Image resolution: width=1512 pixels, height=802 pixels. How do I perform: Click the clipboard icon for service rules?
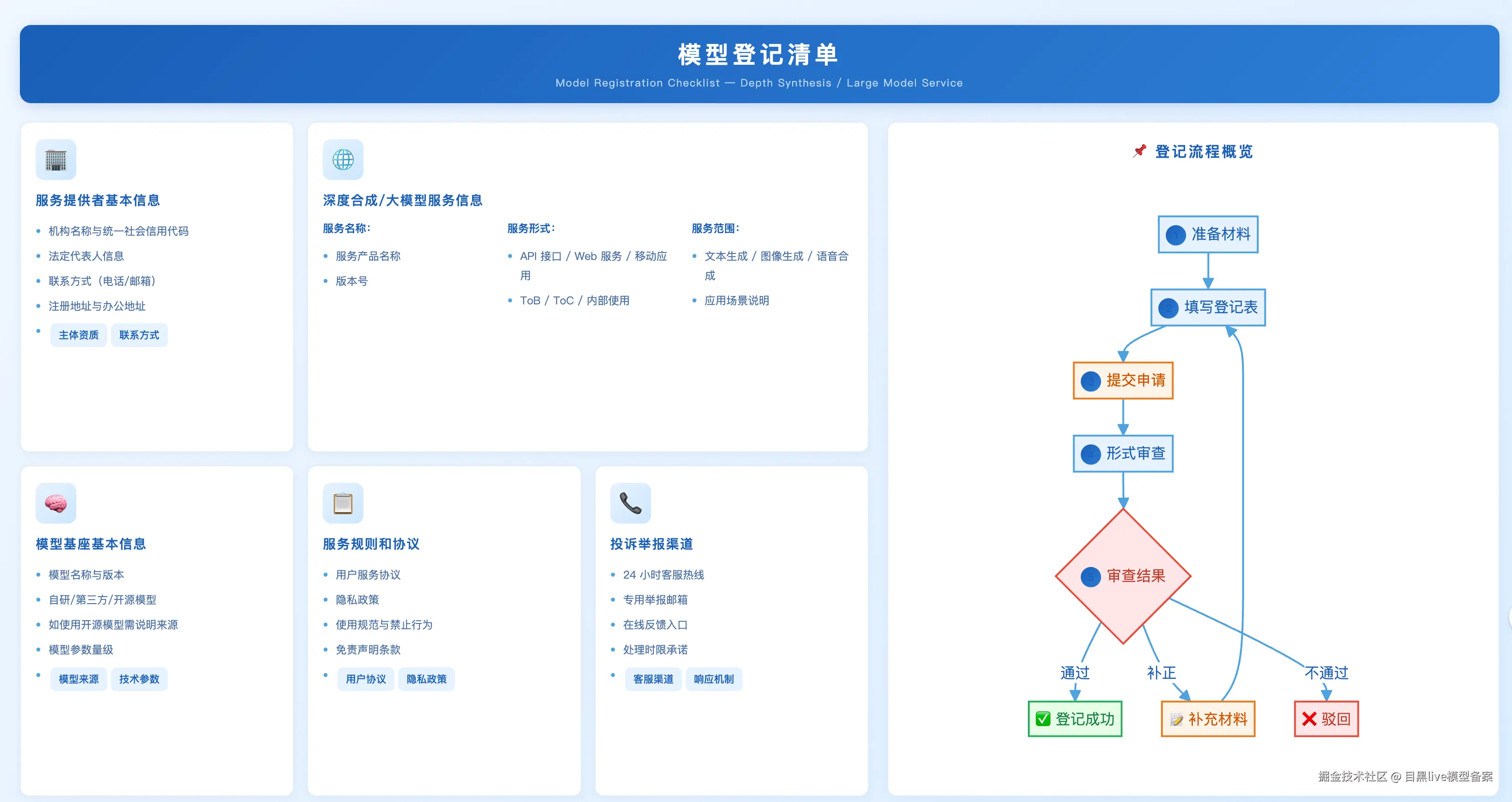[x=343, y=503]
